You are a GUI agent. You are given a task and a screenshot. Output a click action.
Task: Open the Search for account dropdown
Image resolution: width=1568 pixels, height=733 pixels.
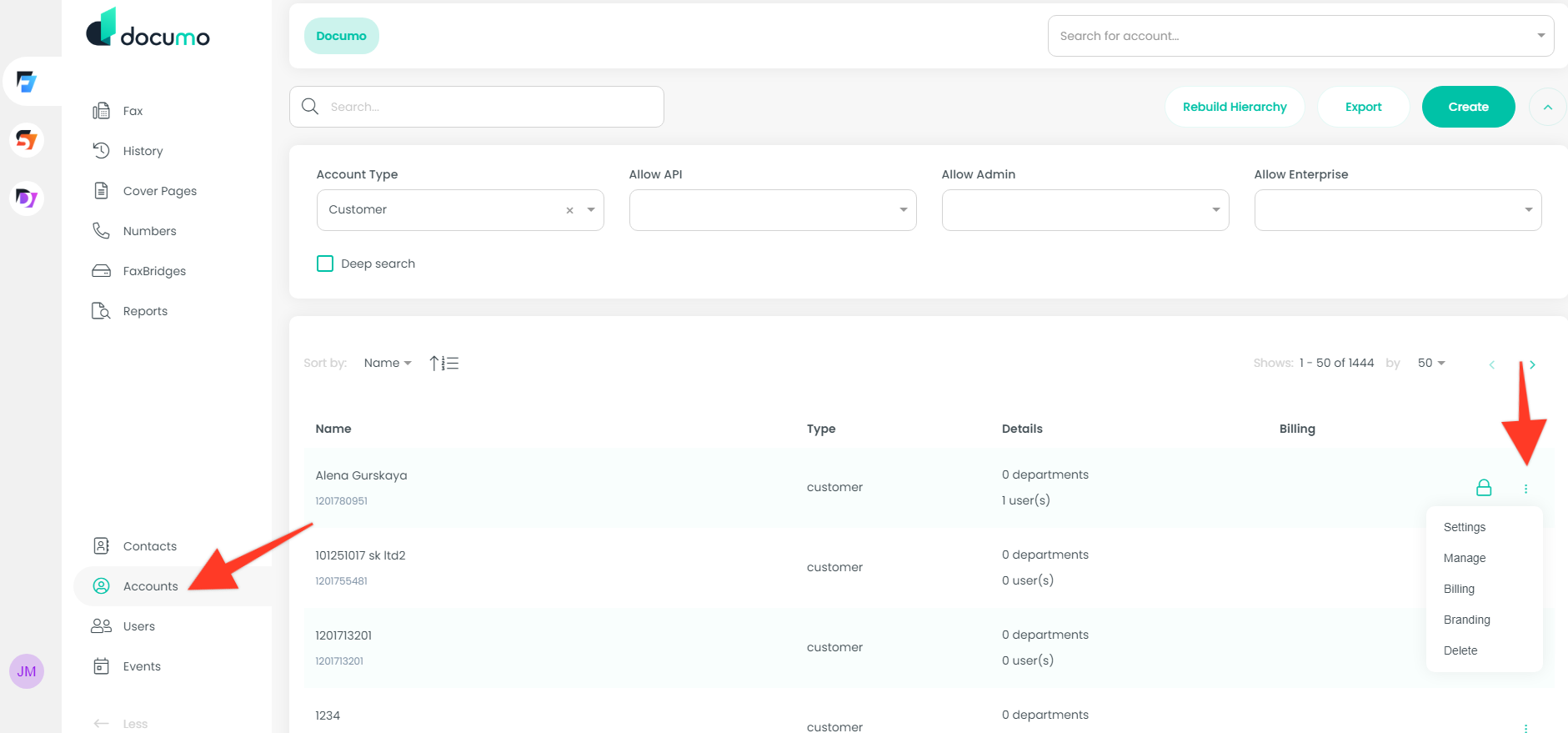(1300, 36)
